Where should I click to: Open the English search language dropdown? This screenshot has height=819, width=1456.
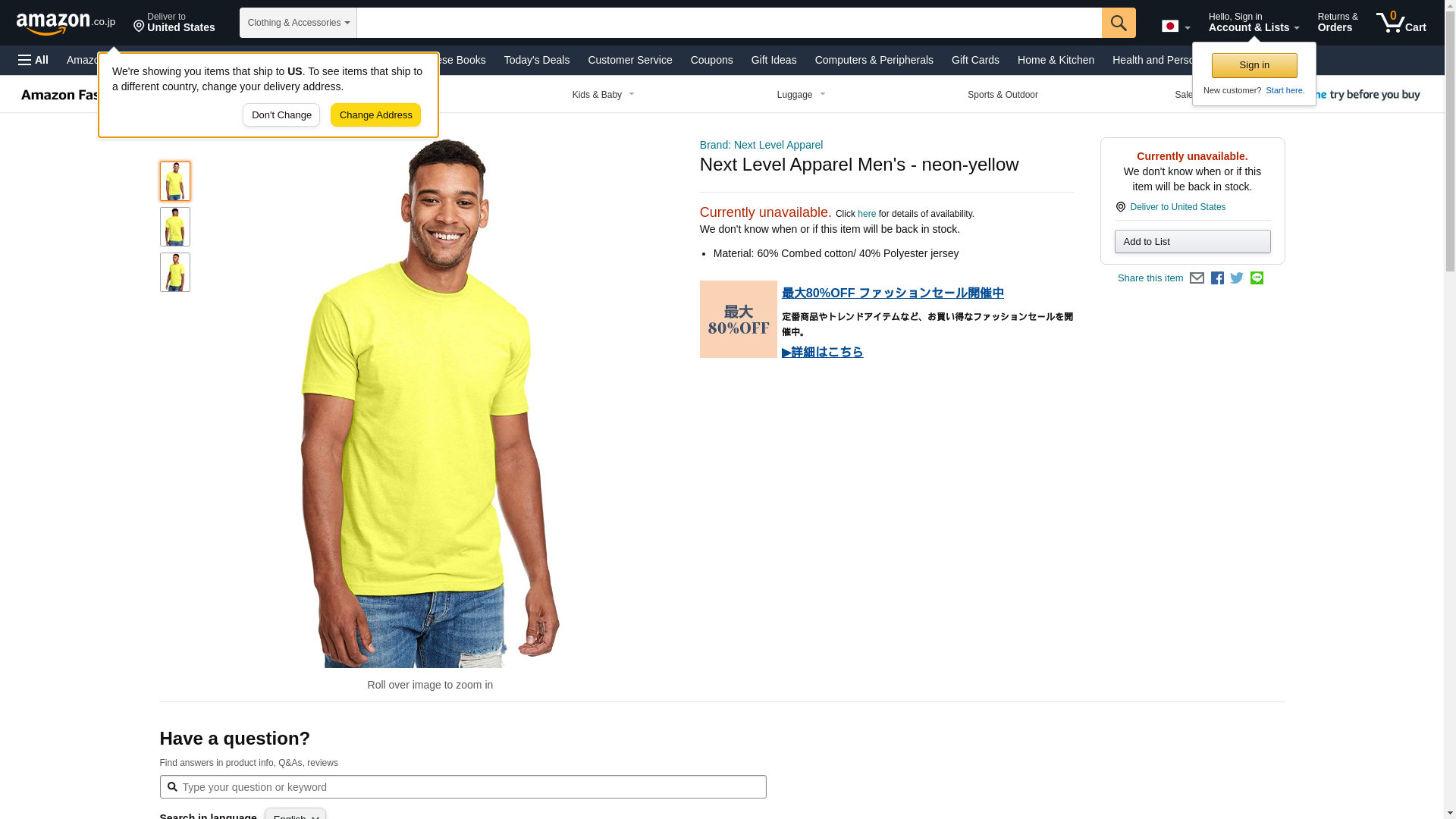click(x=295, y=814)
